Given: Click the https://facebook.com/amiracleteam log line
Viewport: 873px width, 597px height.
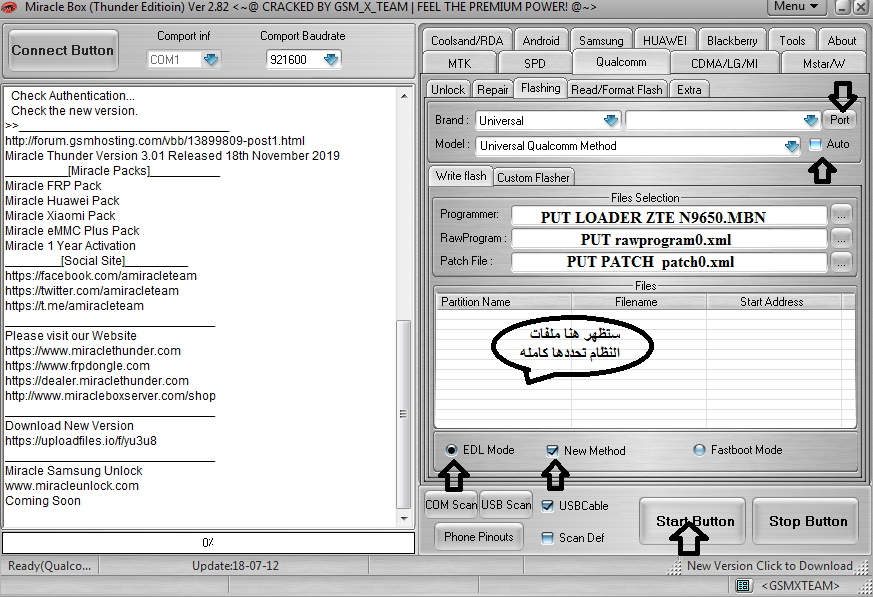Looking at the screenshot, I should (101, 276).
